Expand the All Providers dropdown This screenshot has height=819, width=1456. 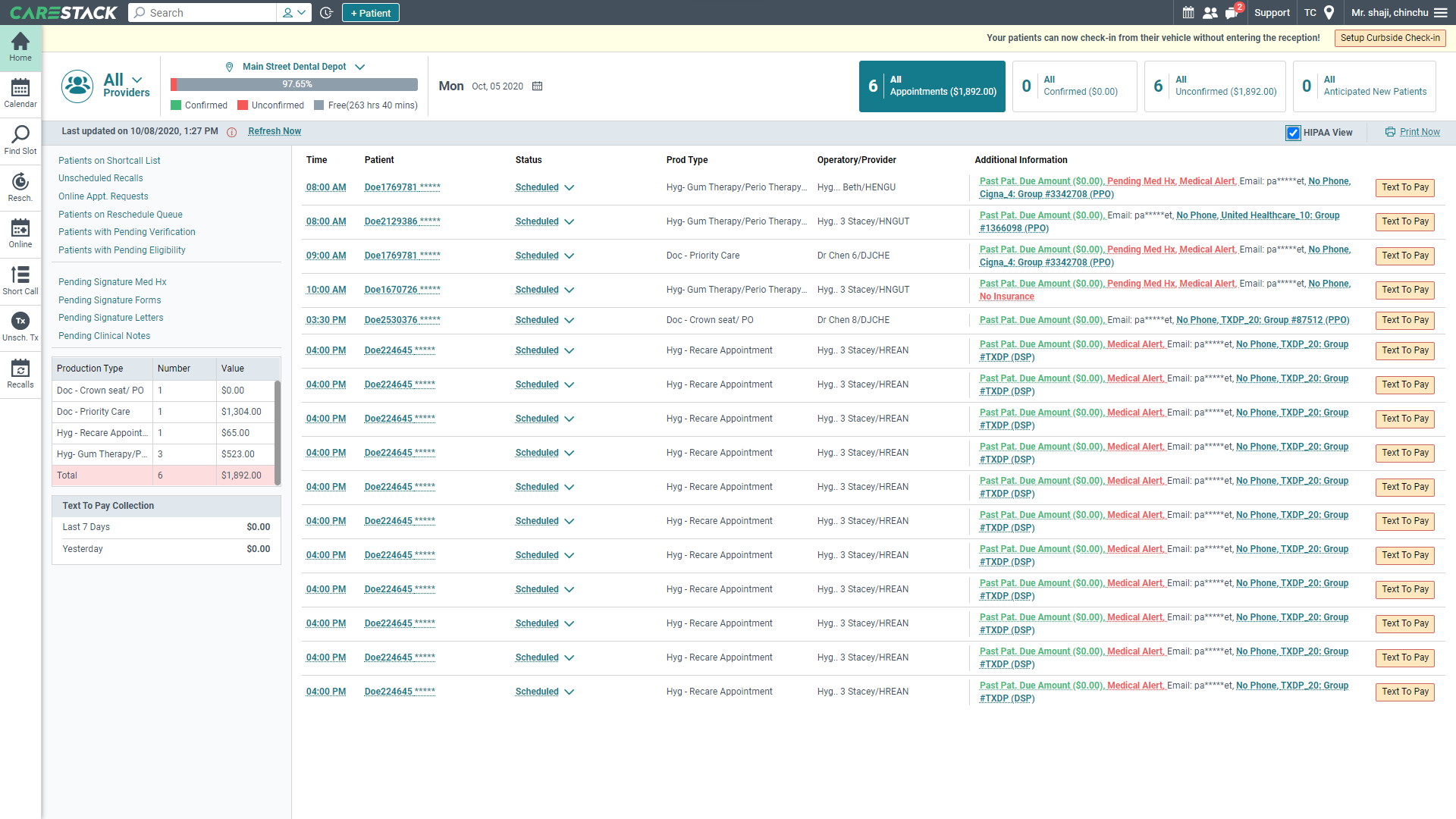pyautogui.click(x=137, y=79)
